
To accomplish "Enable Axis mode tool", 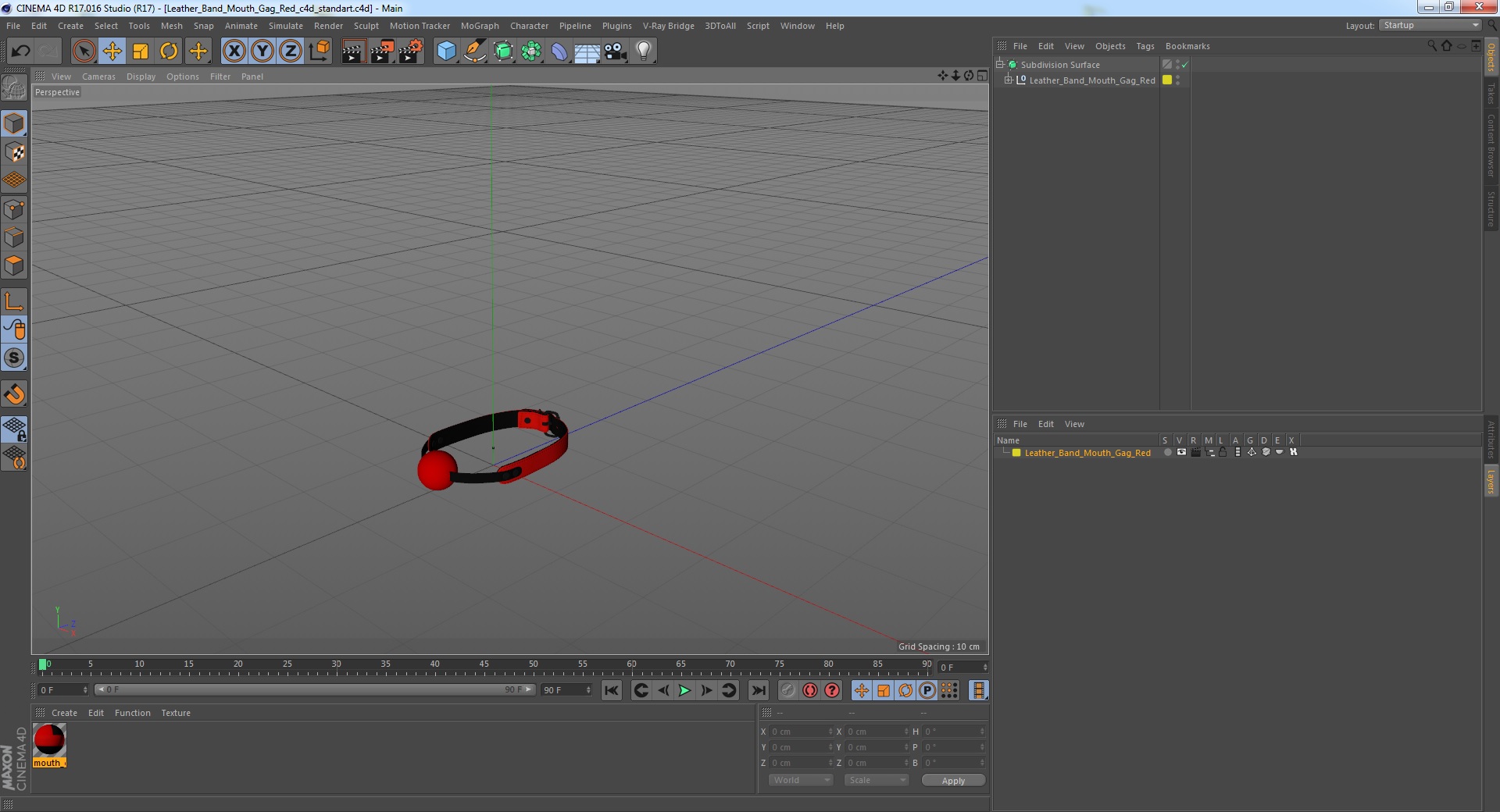I will 14,301.
